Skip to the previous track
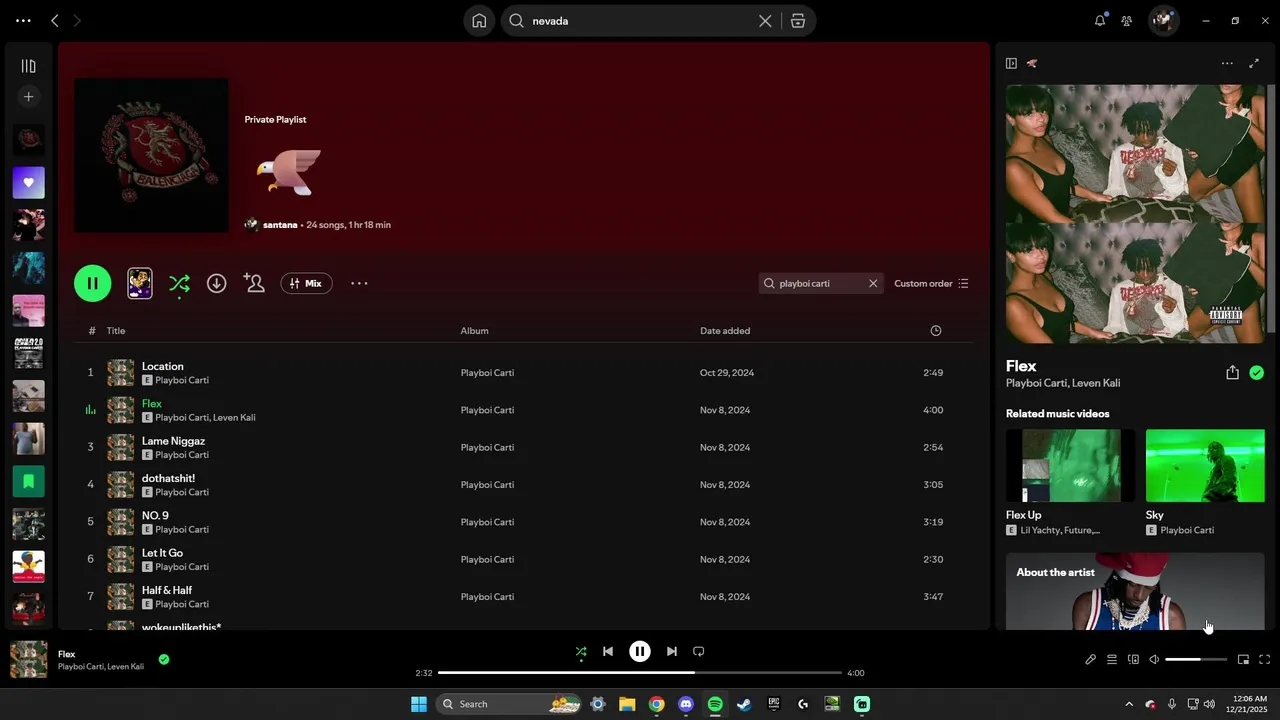Screen dimensions: 1280x720 [x=608, y=651]
